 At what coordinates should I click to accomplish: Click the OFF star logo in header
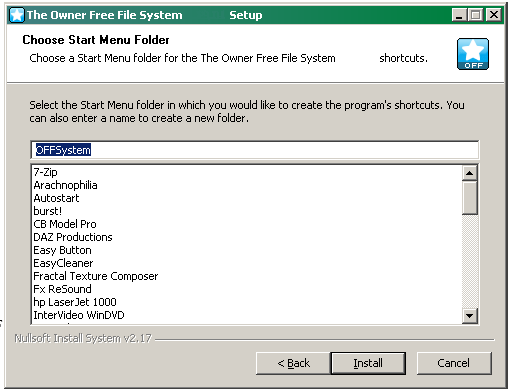[x=473, y=54]
